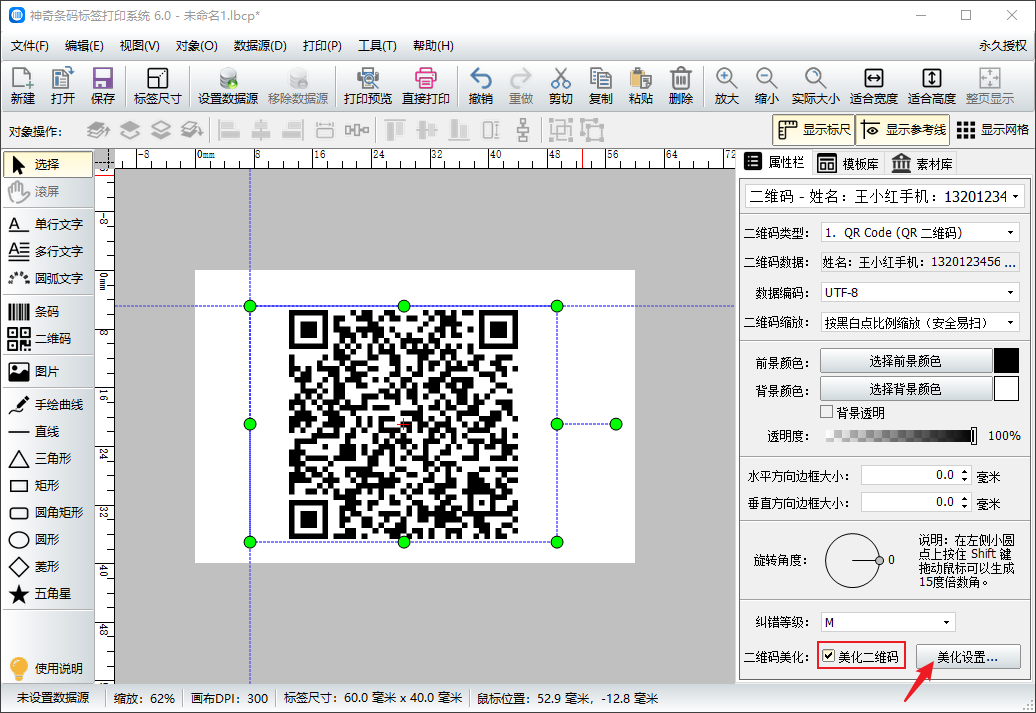Click the 透明度 opacity slider

[x=901, y=435]
